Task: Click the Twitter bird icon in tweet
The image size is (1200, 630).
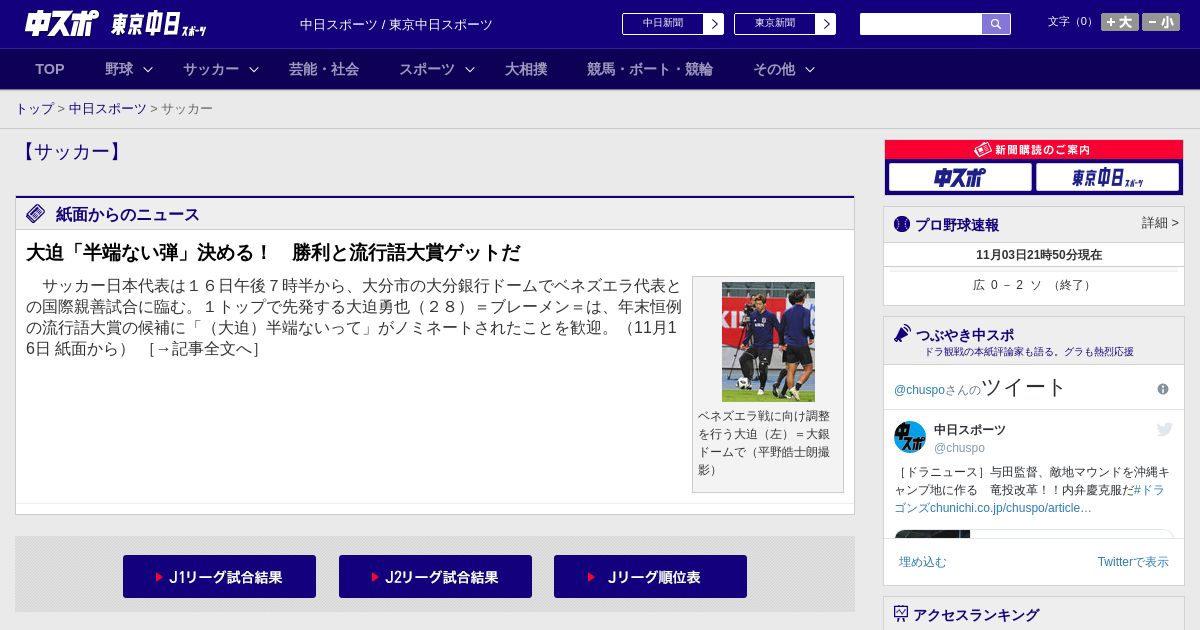Action: coord(1164,429)
